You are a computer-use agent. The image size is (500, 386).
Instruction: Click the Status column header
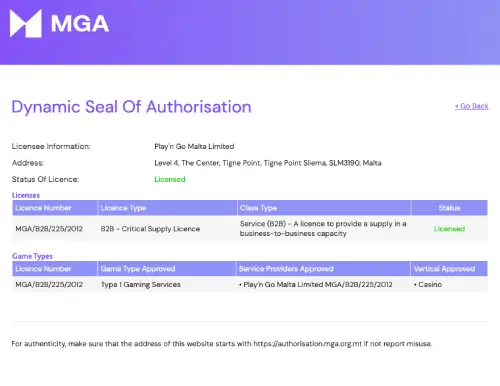(x=449, y=208)
